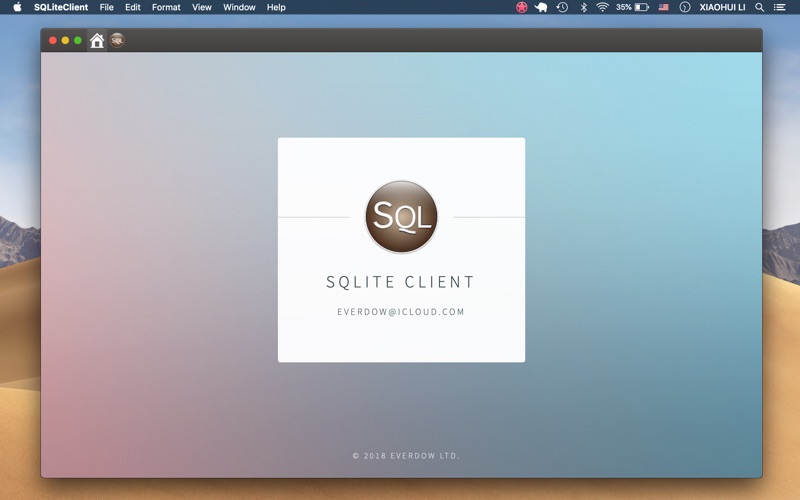The height and width of the screenshot is (500, 800).
Task: Click the © 2018 EVERDOW LTD. footer text
Action: pos(406,456)
